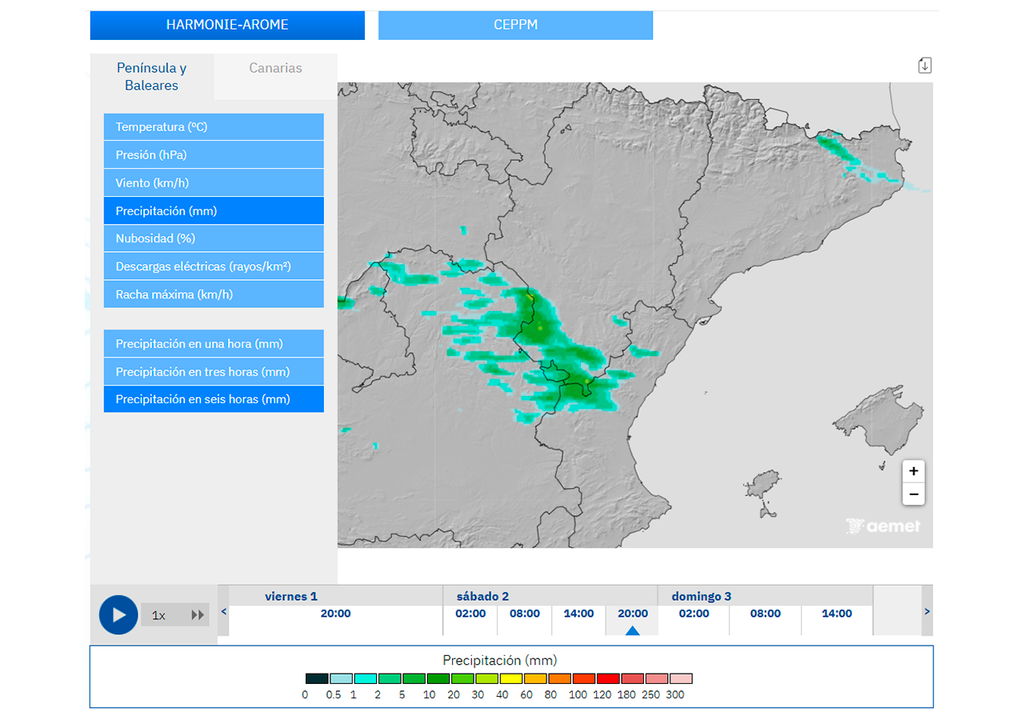
Task: Click Mallorca island on the map
Action: pos(882,419)
